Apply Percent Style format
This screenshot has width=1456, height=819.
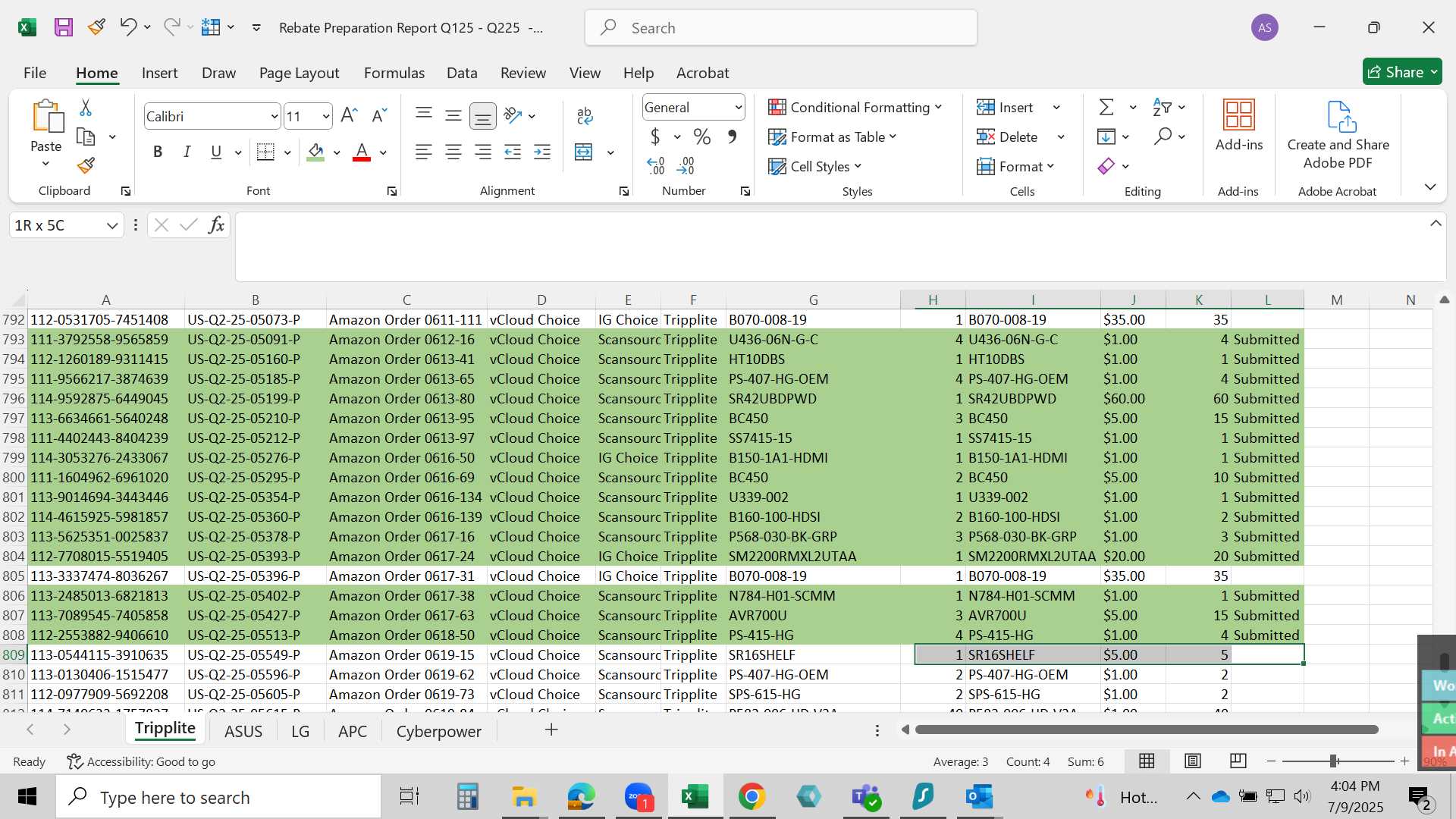702,137
